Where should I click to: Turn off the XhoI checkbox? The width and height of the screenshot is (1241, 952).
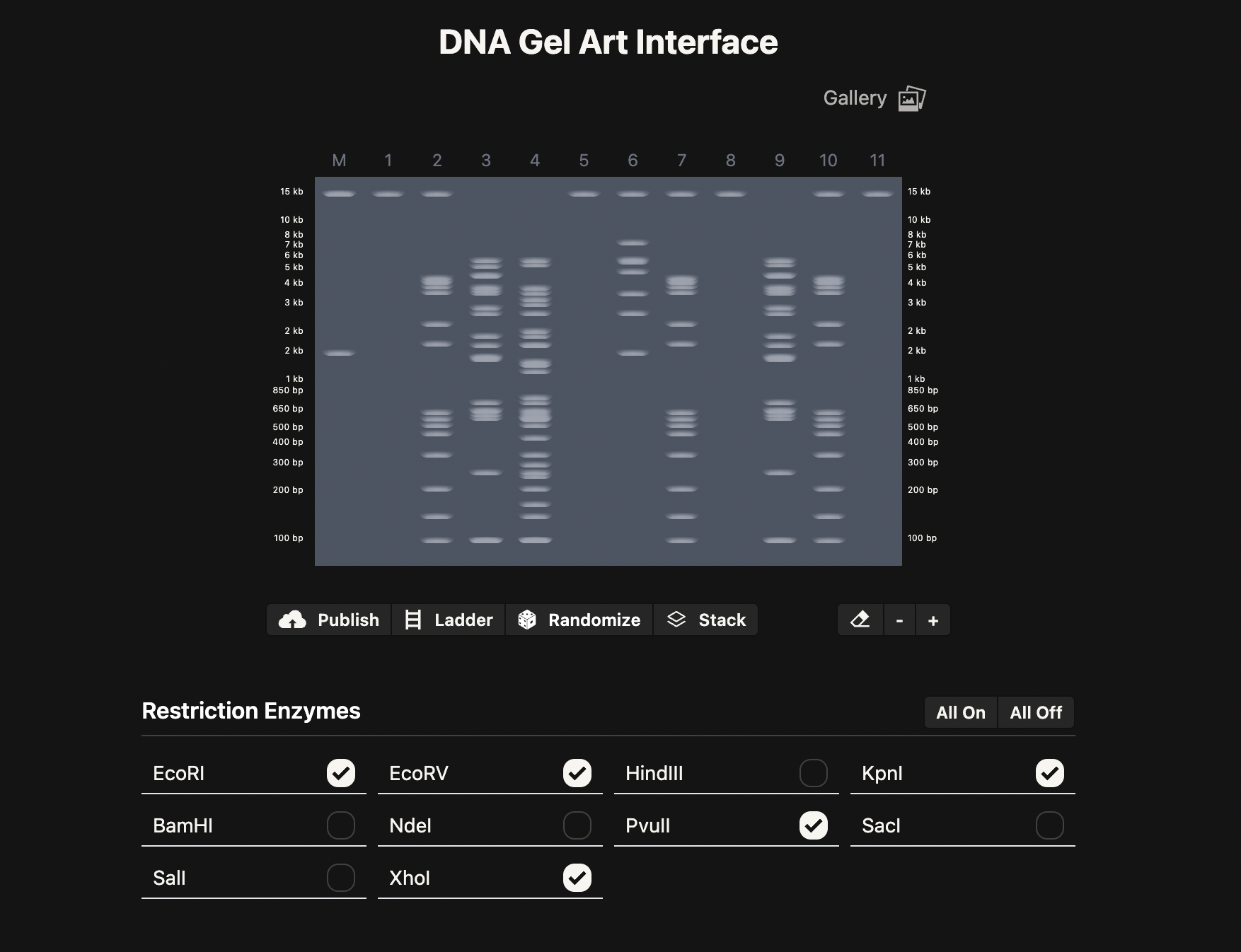577,878
